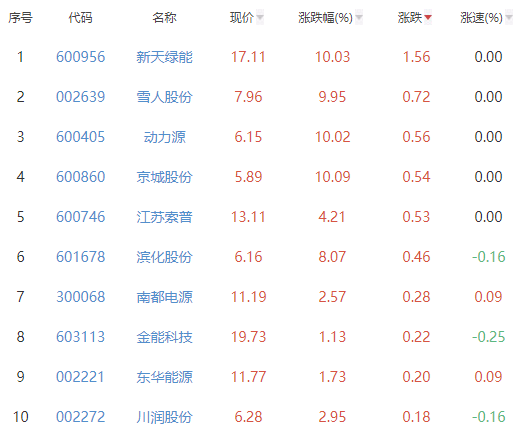Screen dimensions: 530x437
Task: Click the 序号 column header
Action: (x=20, y=18)
